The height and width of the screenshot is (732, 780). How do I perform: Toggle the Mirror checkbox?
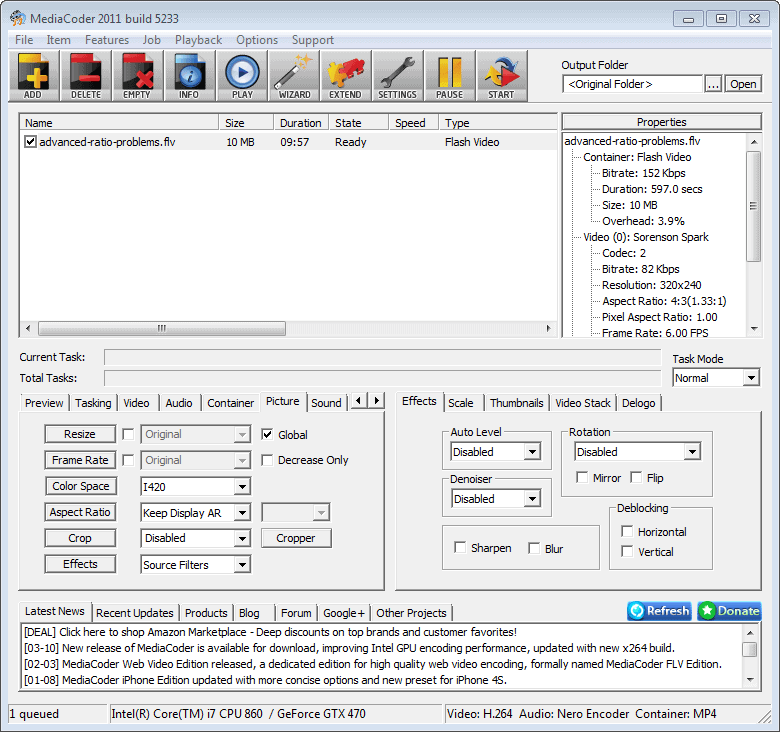pyautogui.click(x=584, y=478)
